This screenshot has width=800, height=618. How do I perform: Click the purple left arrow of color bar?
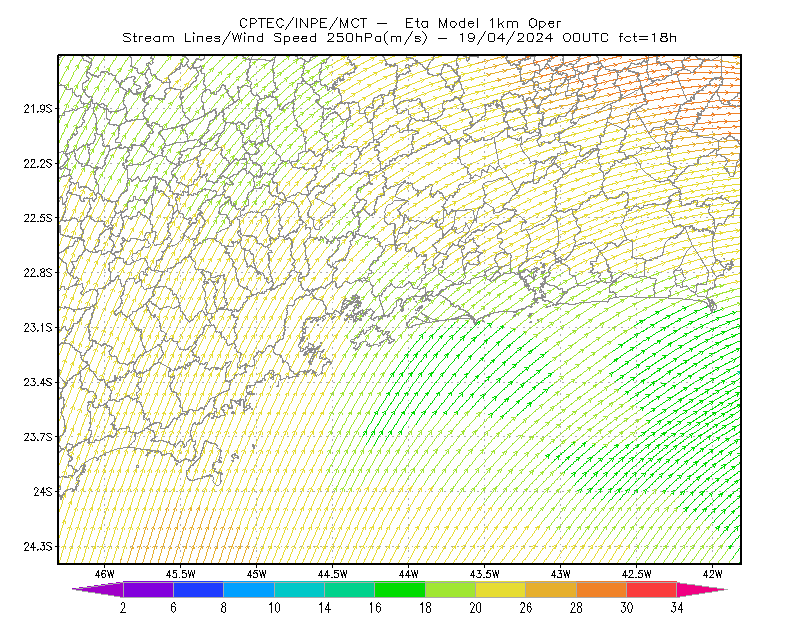tap(98, 589)
